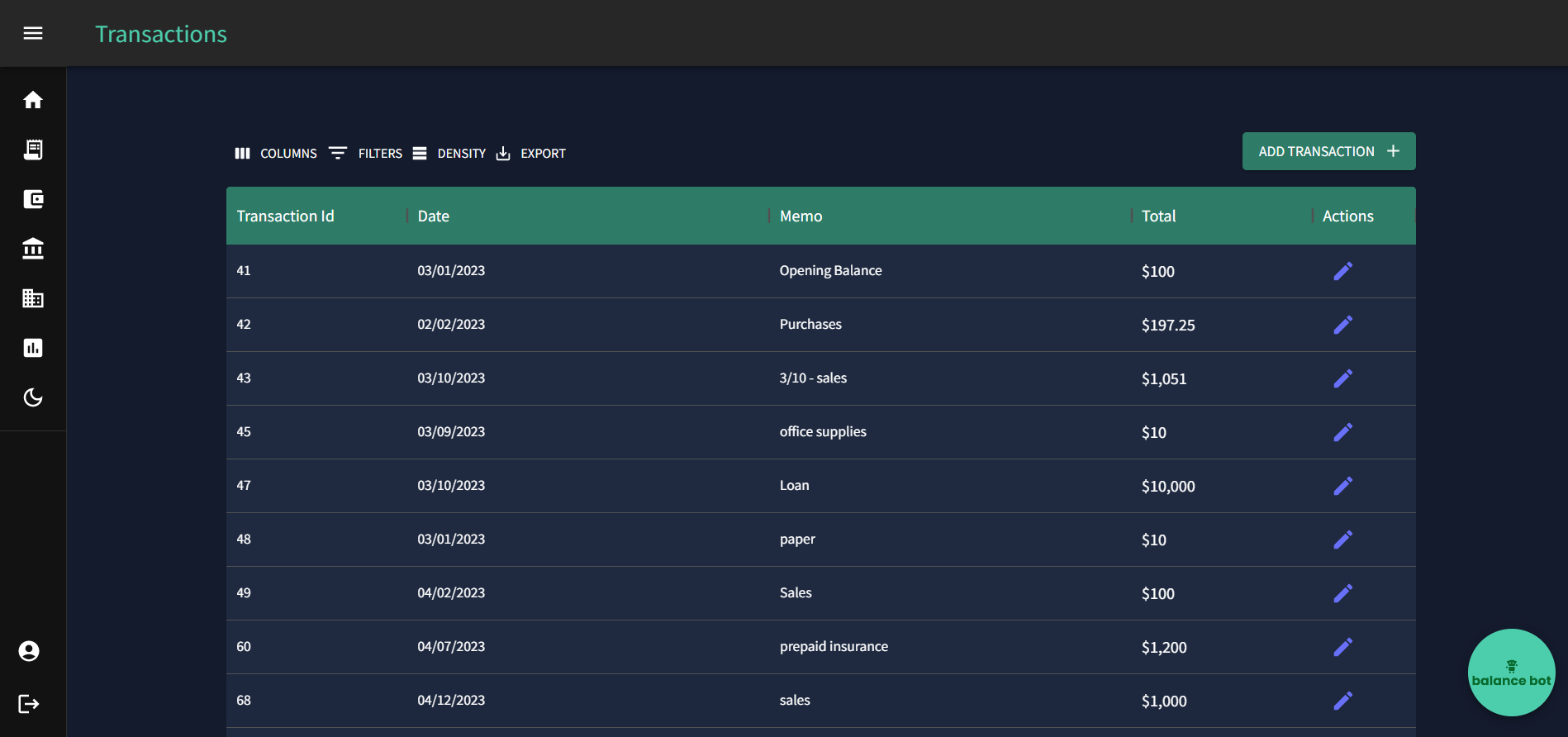The height and width of the screenshot is (737, 1568).
Task: Open the Columns selector
Action: [276, 154]
